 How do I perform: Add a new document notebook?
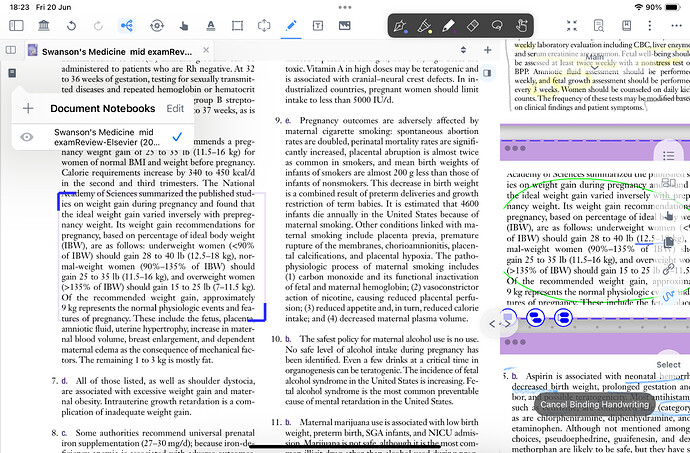(28, 108)
